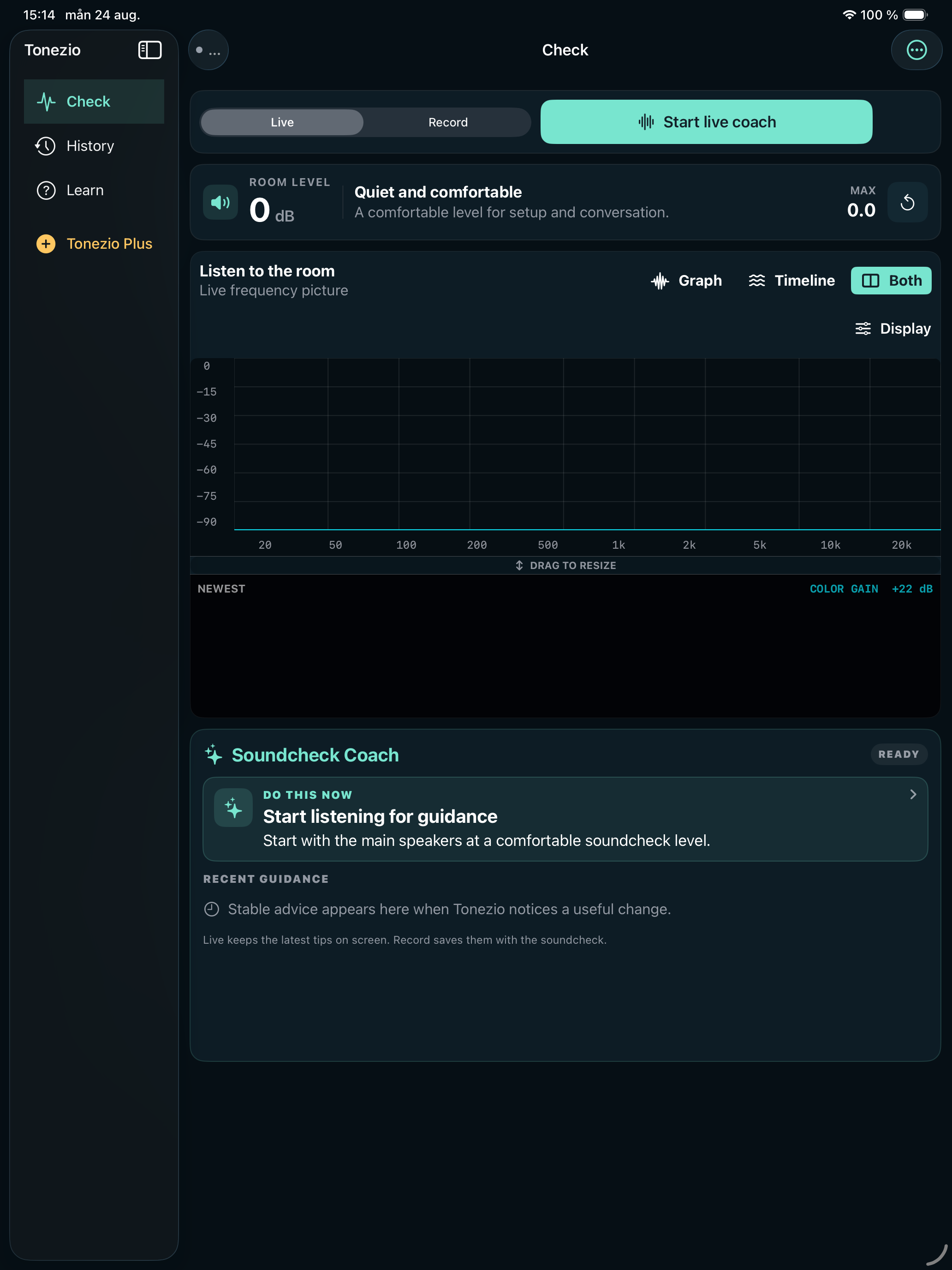
Task: Open the Check section in sidebar
Action: [94, 102]
